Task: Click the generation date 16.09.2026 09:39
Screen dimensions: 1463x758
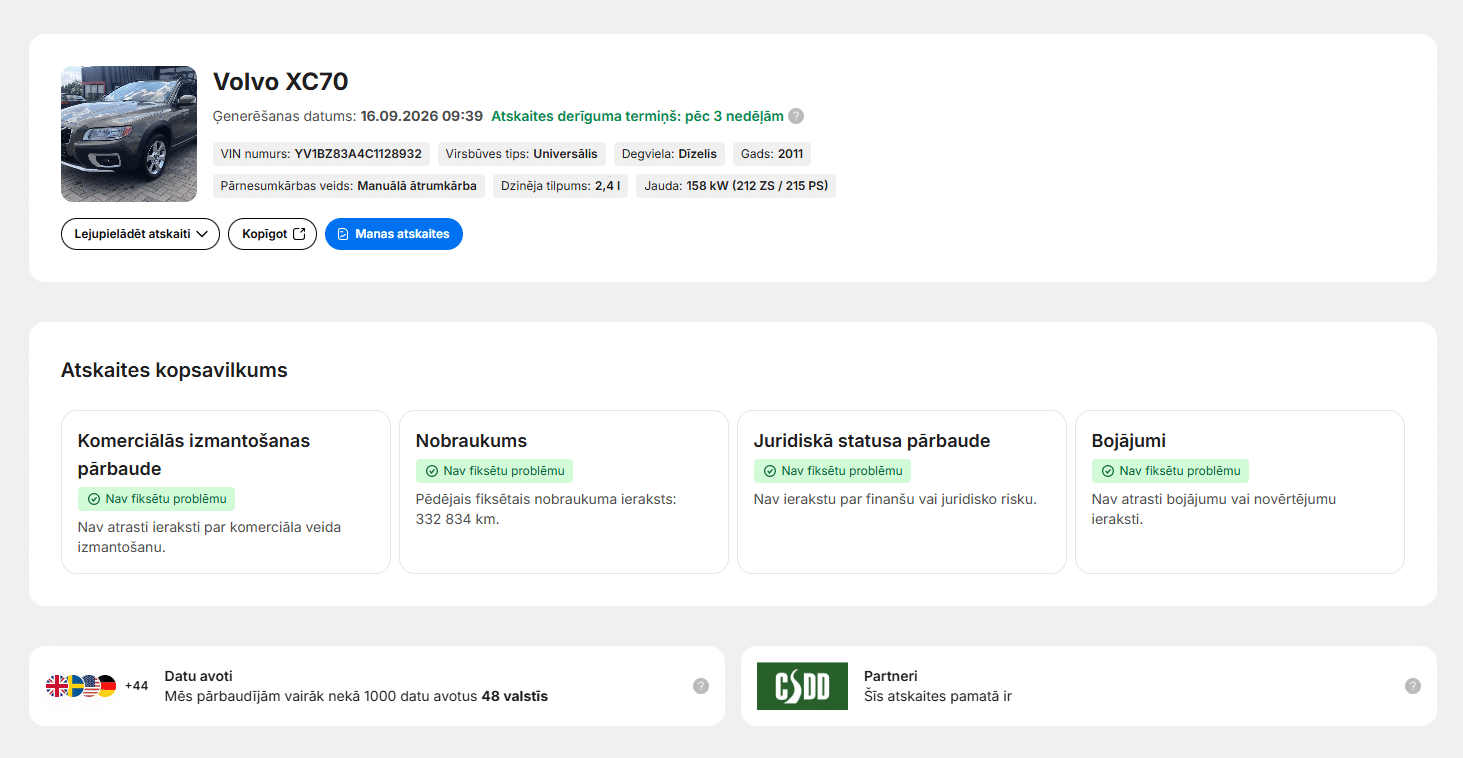Action: (422, 116)
